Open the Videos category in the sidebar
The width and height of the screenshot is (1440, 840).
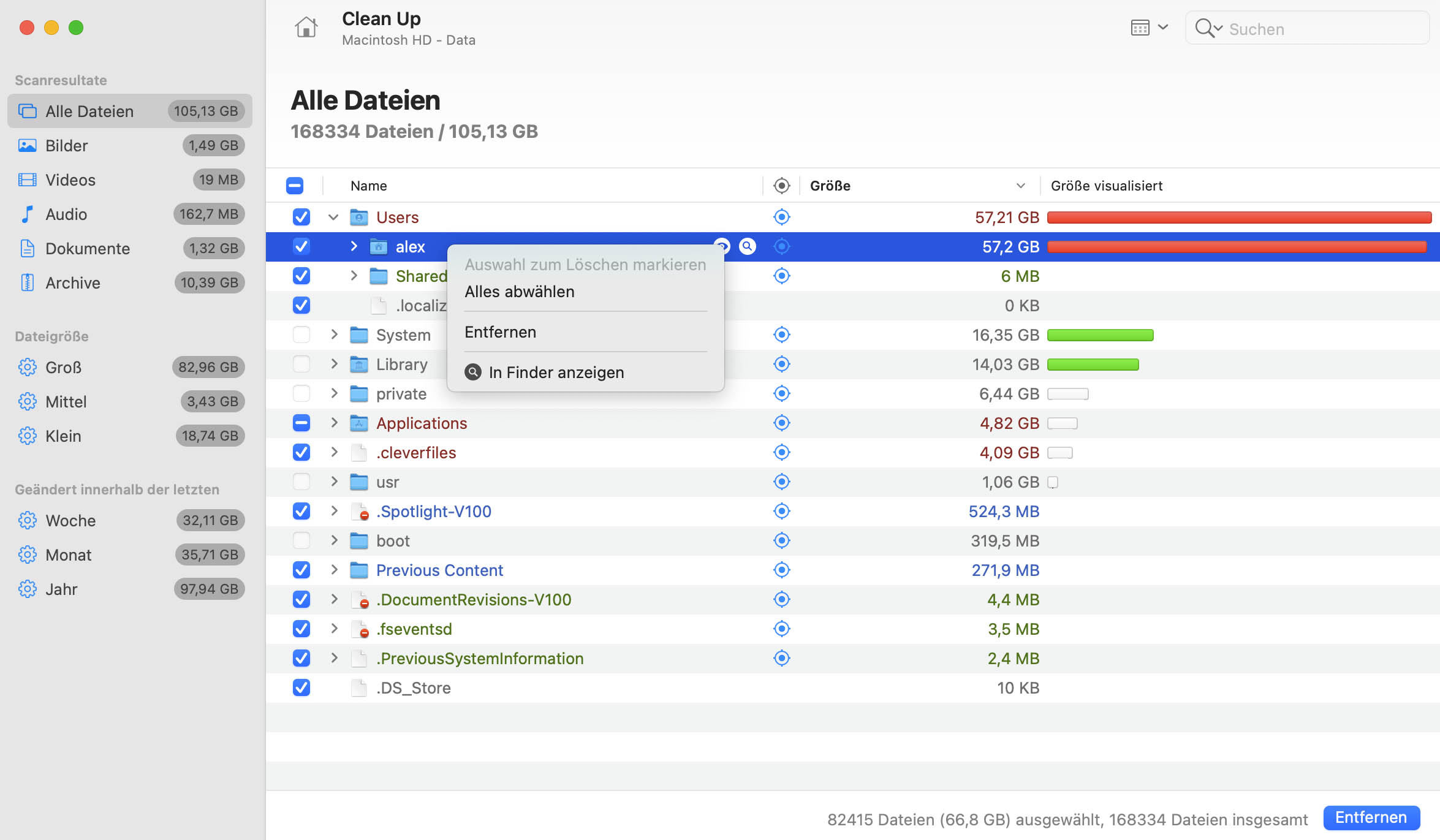click(70, 180)
